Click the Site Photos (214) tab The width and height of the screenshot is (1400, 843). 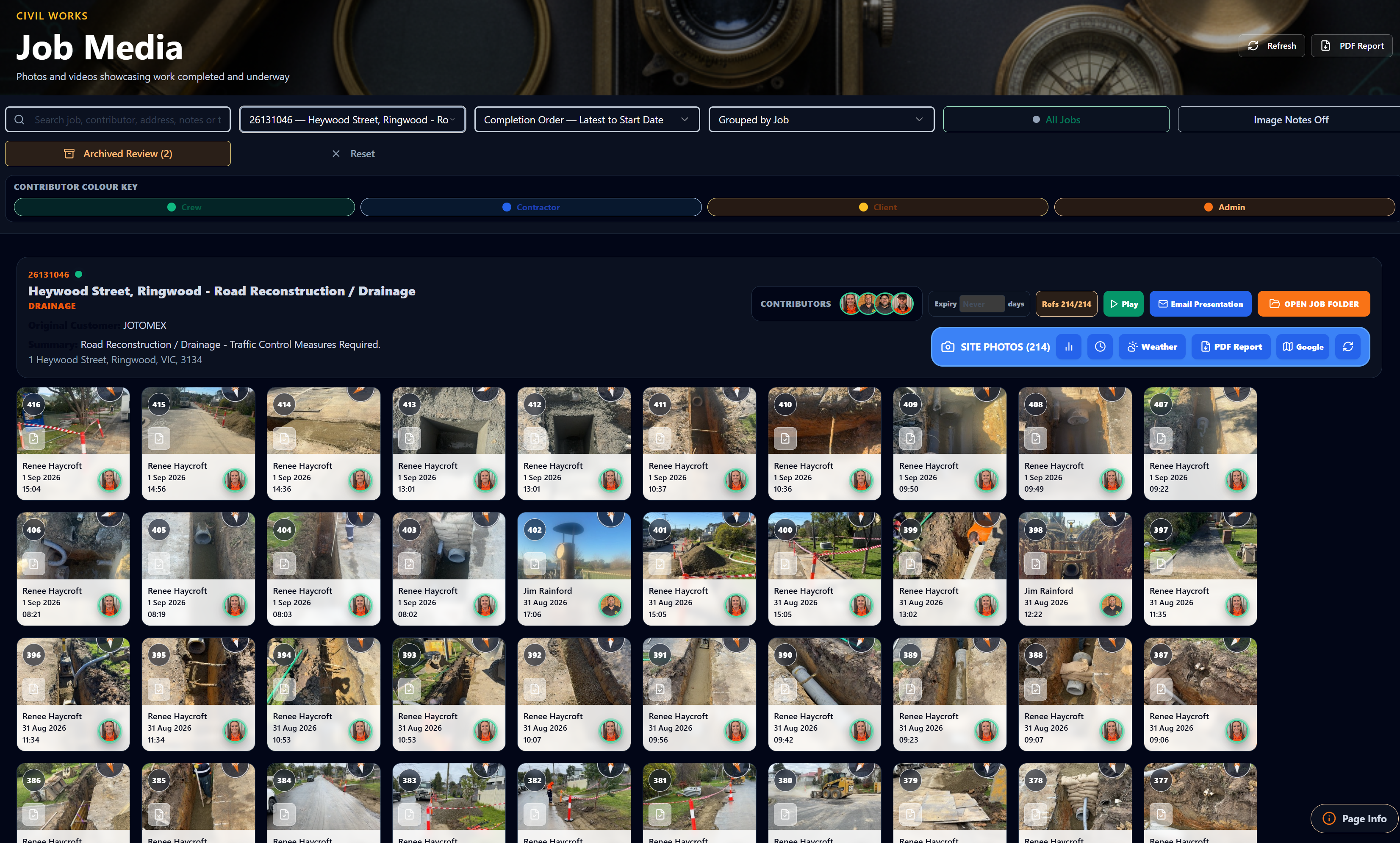click(x=996, y=347)
